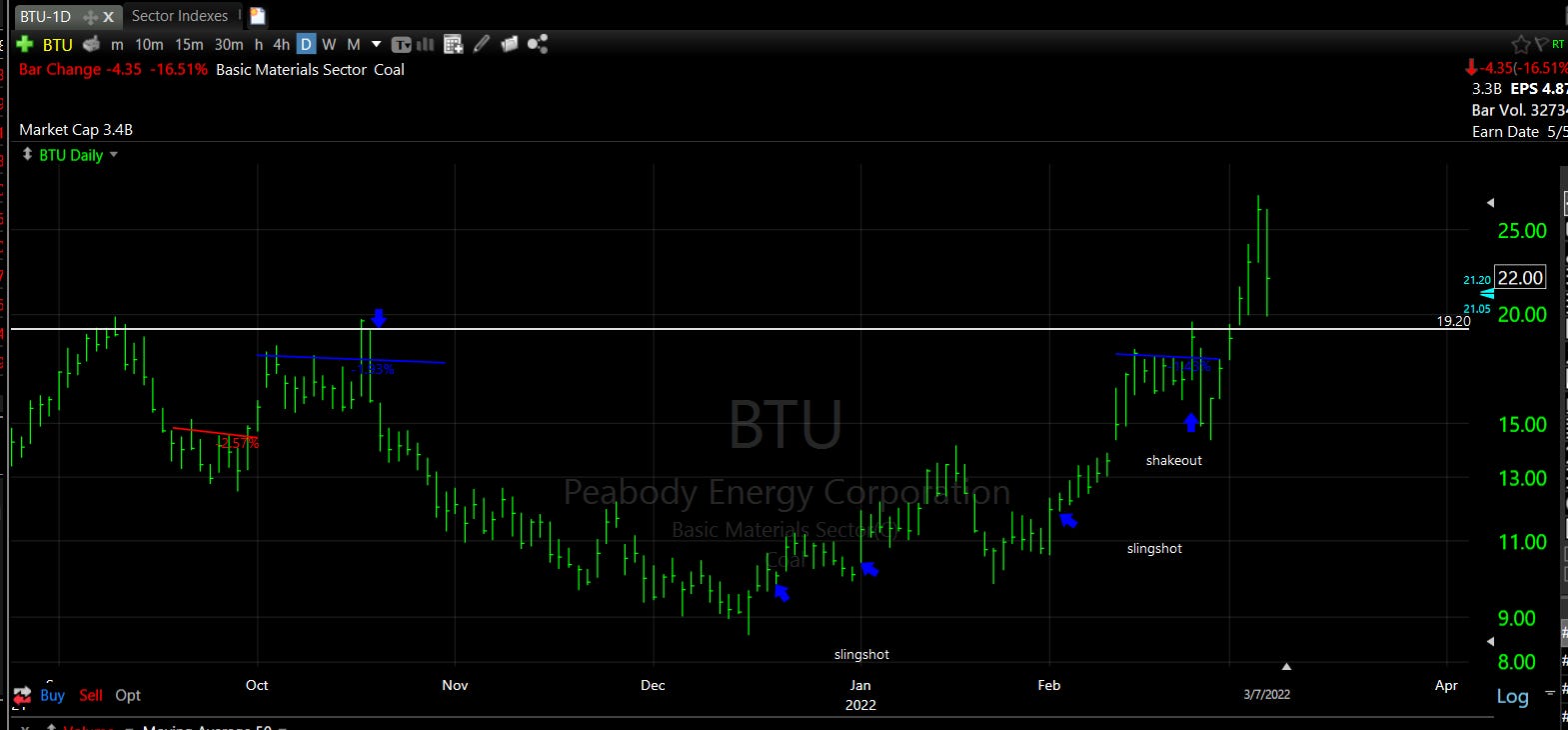Open the BTU Daily plot dropdown
1568x730 pixels.
pos(114,155)
